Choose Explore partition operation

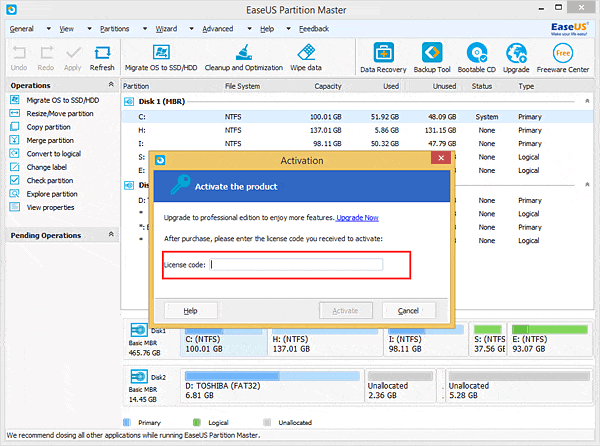52,194
